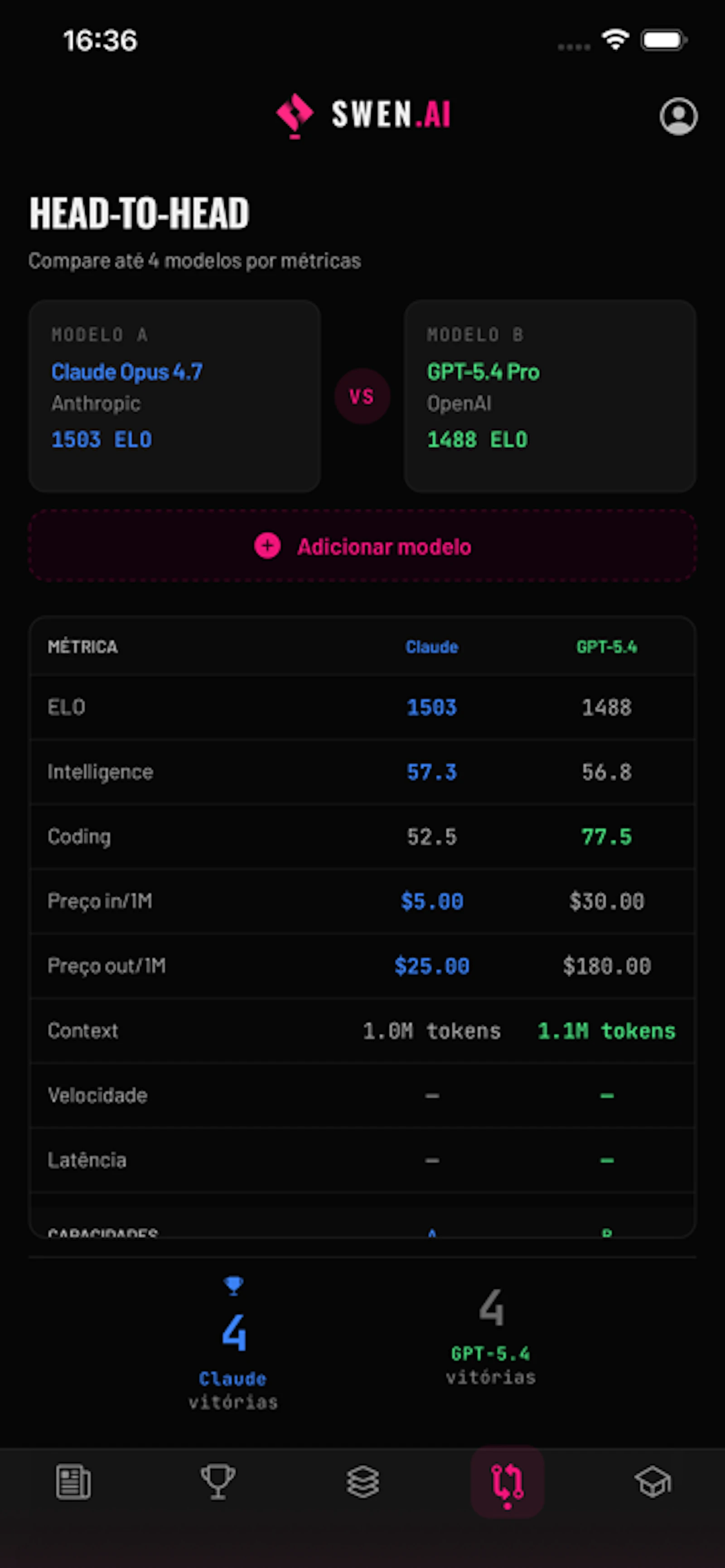The height and width of the screenshot is (1568, 725).
Task: Open the graduation cap learning tab
Action: pos(652,1482)
